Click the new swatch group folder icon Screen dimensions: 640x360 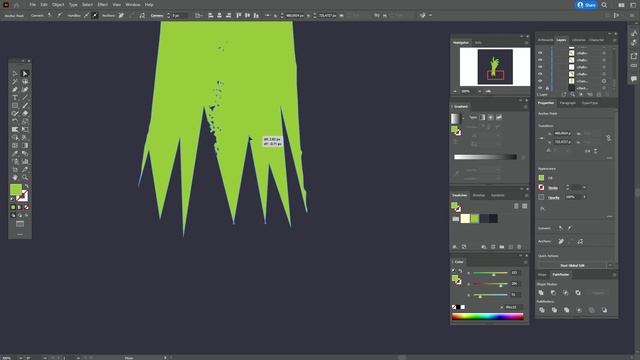click(502, 247)
